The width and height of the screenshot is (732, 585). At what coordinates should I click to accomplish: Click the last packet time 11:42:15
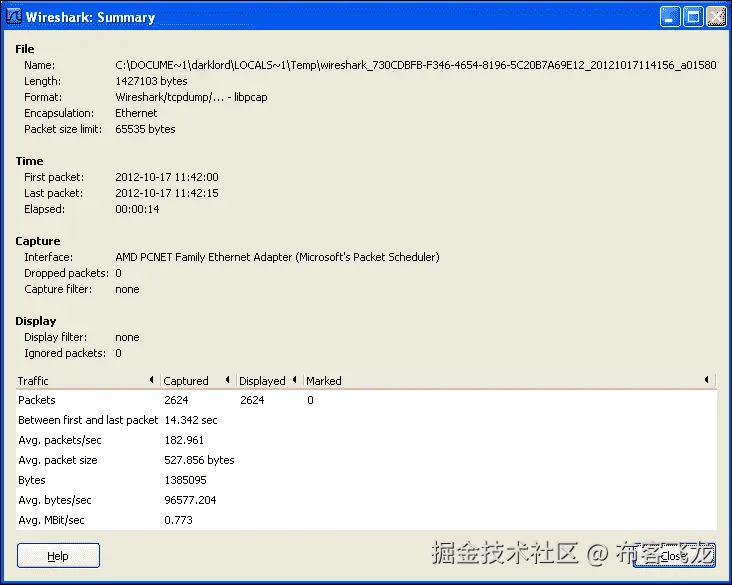point(167,193)
